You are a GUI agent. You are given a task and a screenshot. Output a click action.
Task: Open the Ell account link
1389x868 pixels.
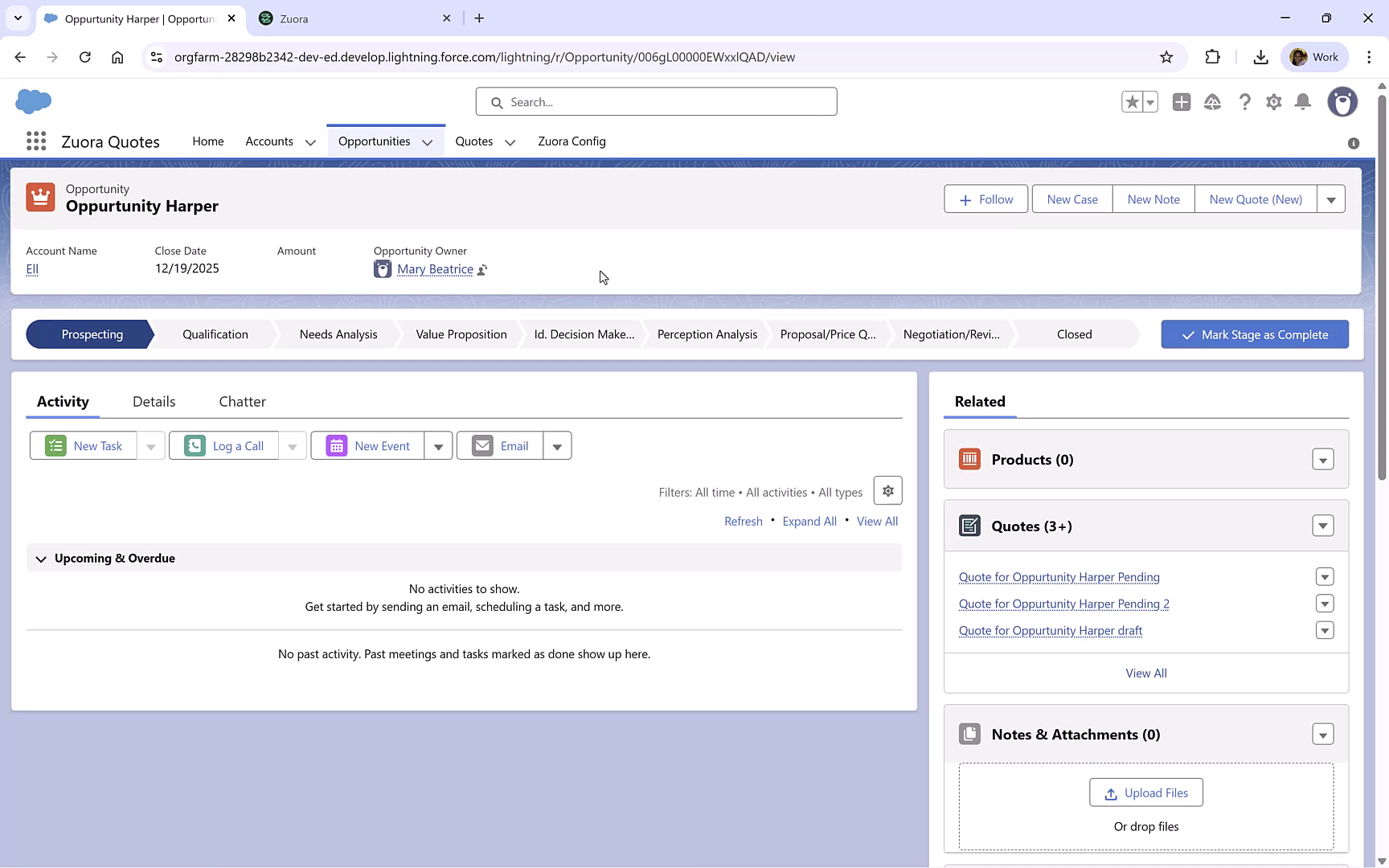click(x=31, y=268)
